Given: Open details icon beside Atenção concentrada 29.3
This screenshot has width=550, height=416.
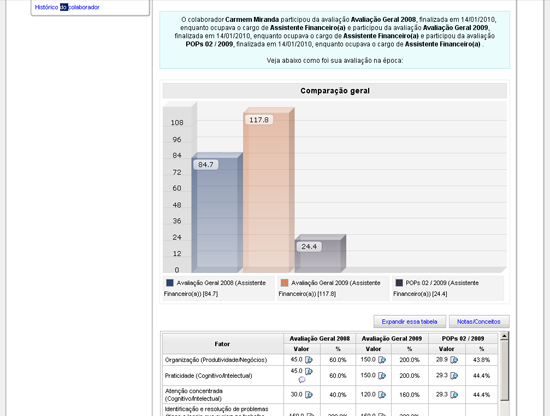Looking at the screenshot, I should point(454,395).
